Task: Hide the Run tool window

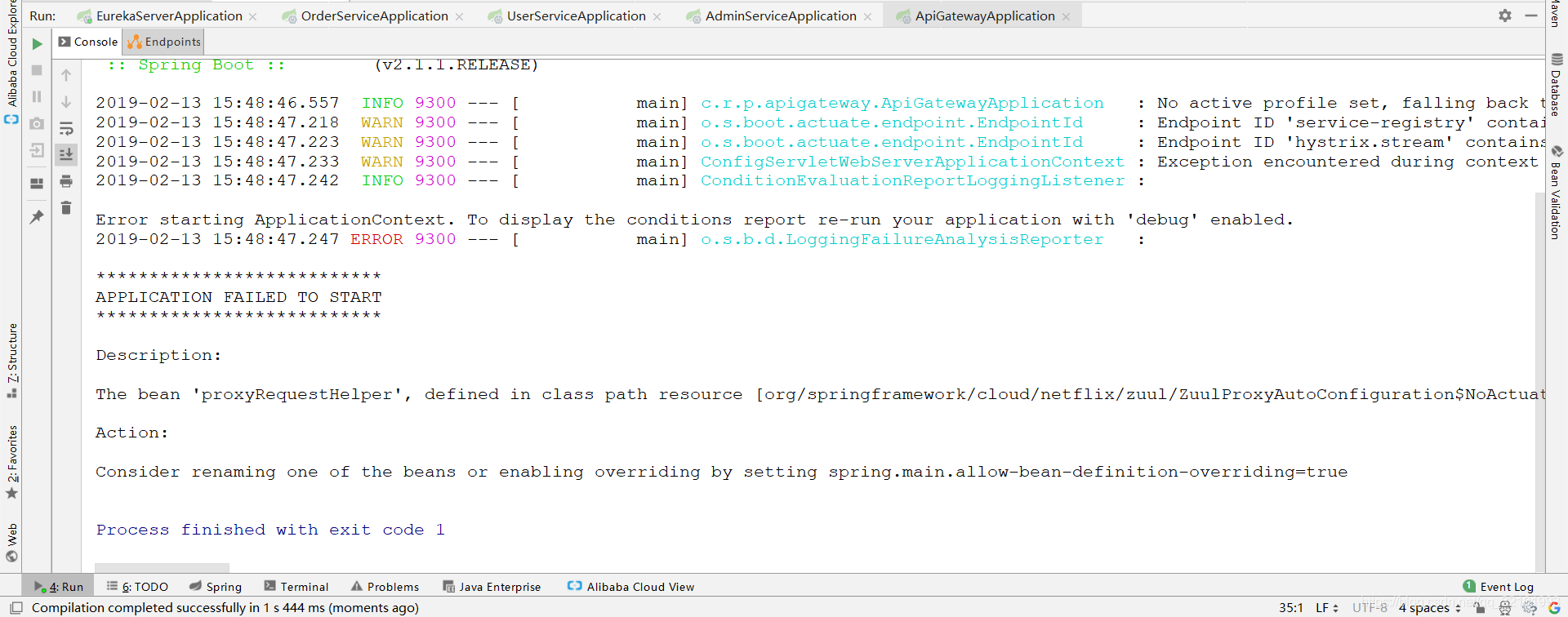Action: coord(1531,16)
